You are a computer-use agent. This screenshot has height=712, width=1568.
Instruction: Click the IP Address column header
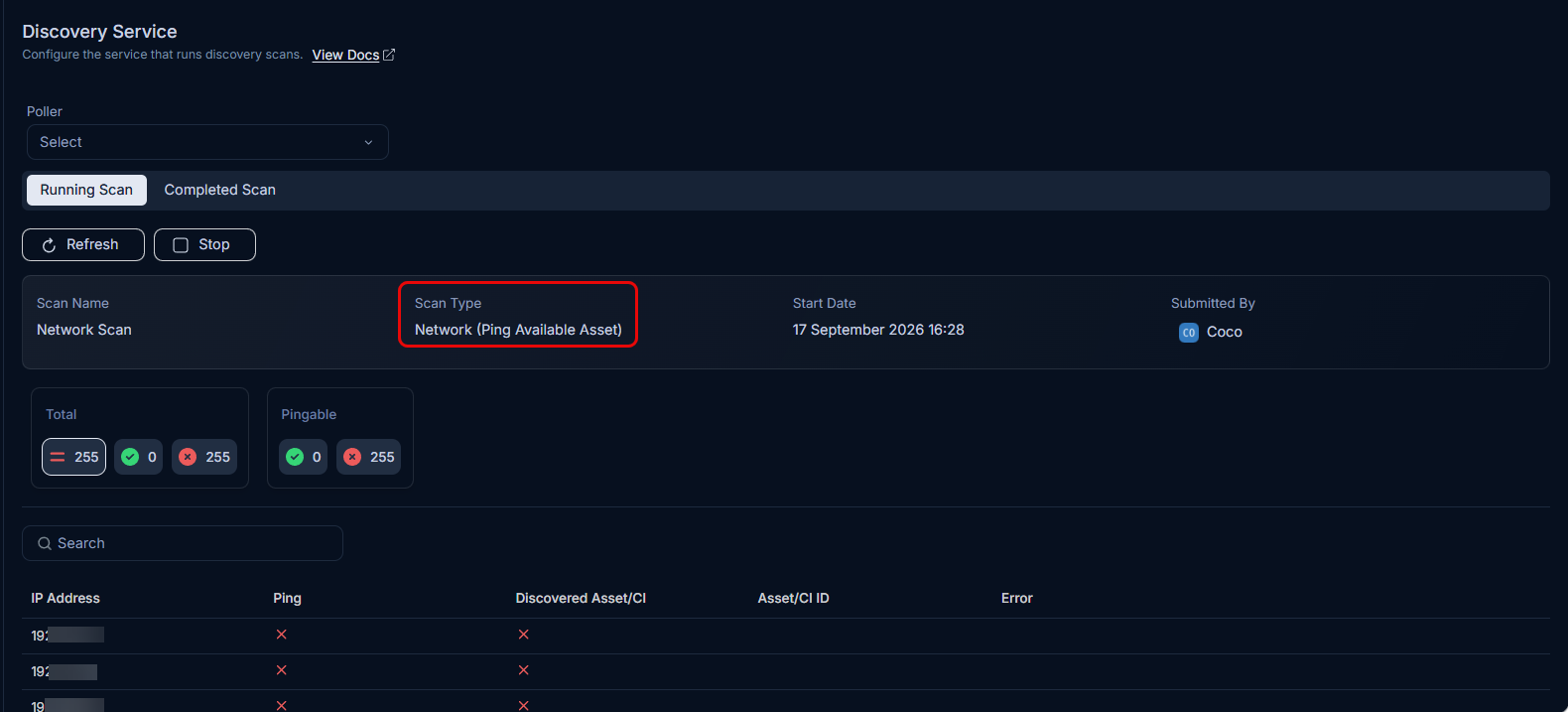65,598
